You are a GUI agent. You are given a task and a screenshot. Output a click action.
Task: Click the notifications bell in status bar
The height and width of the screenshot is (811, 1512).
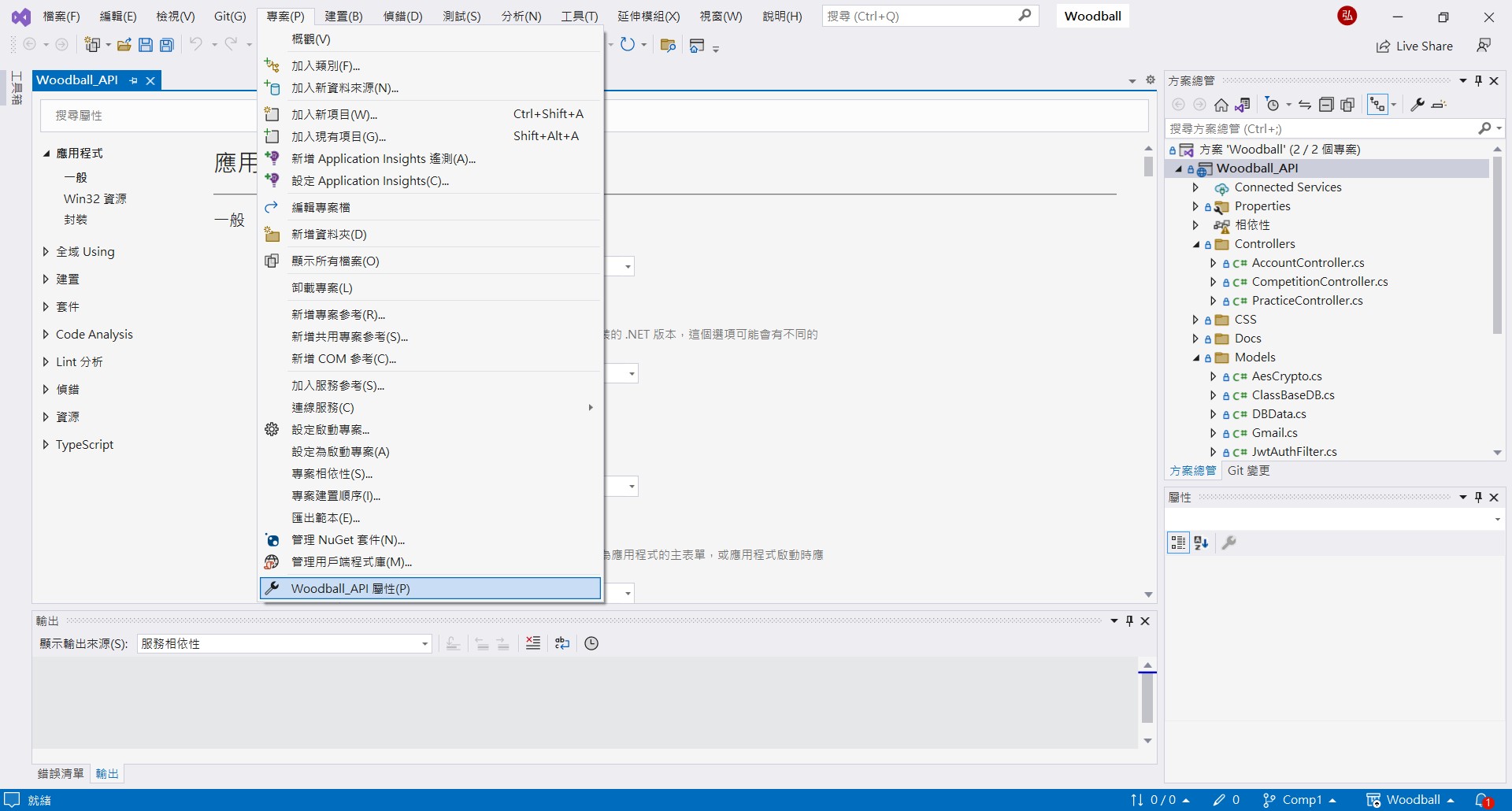click(1483, 800)
